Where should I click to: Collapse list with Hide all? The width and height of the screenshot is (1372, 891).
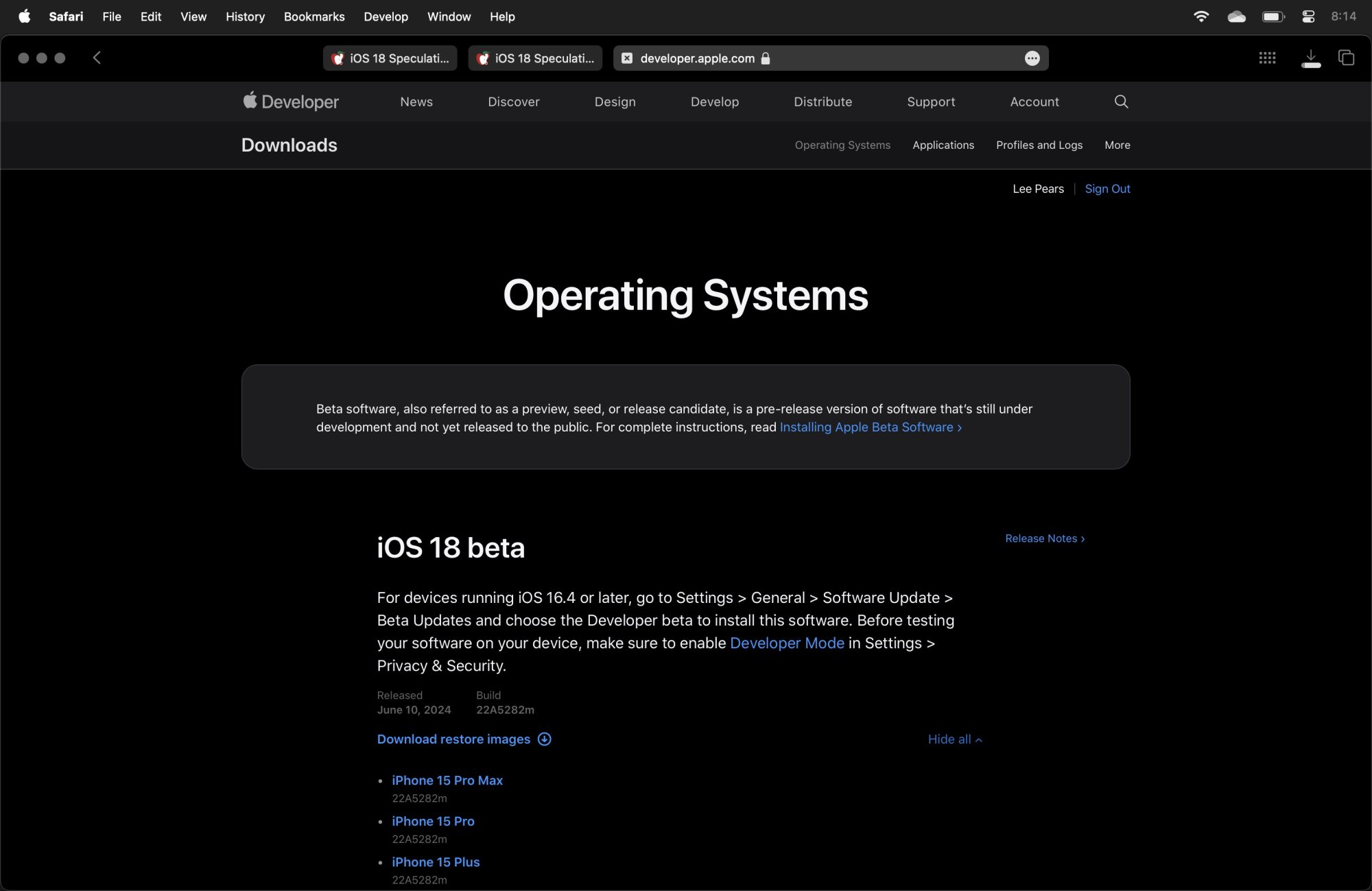coord(955,739)
